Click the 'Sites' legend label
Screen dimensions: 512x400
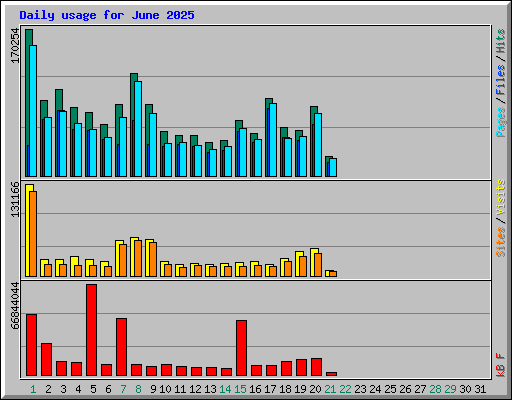(501, 242)
